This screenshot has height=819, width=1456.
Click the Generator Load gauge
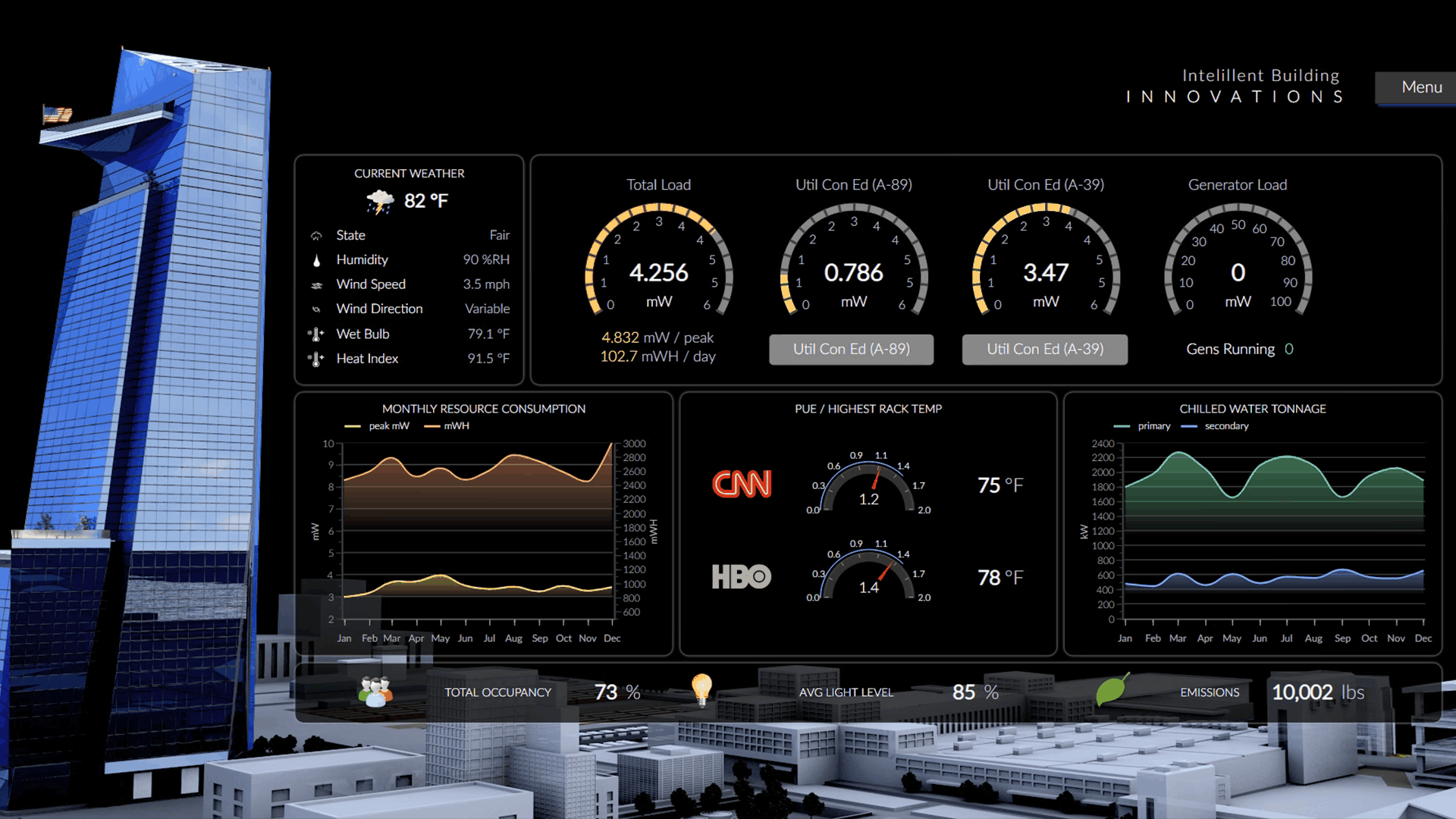click(1238, 262)
